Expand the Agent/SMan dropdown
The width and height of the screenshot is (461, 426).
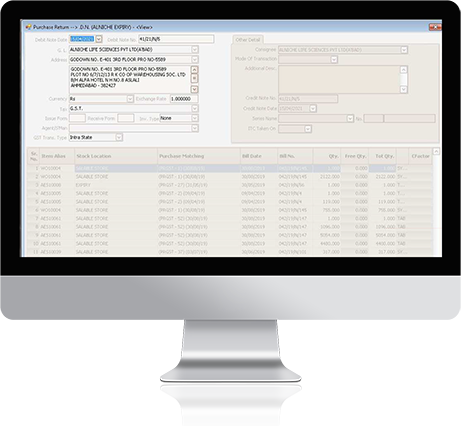pos(195,128)
